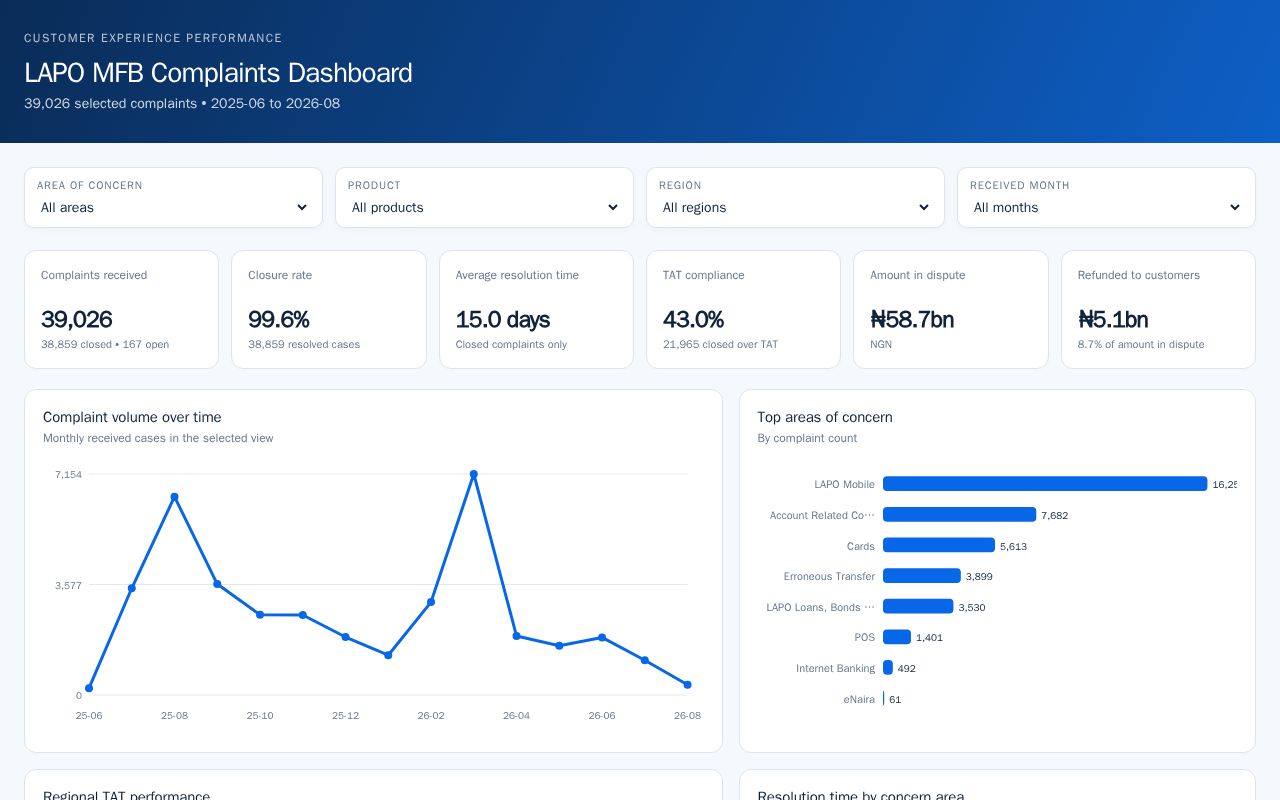Click the eNaira label
This screenshot has width=1280, height=800.
point(859,699)
